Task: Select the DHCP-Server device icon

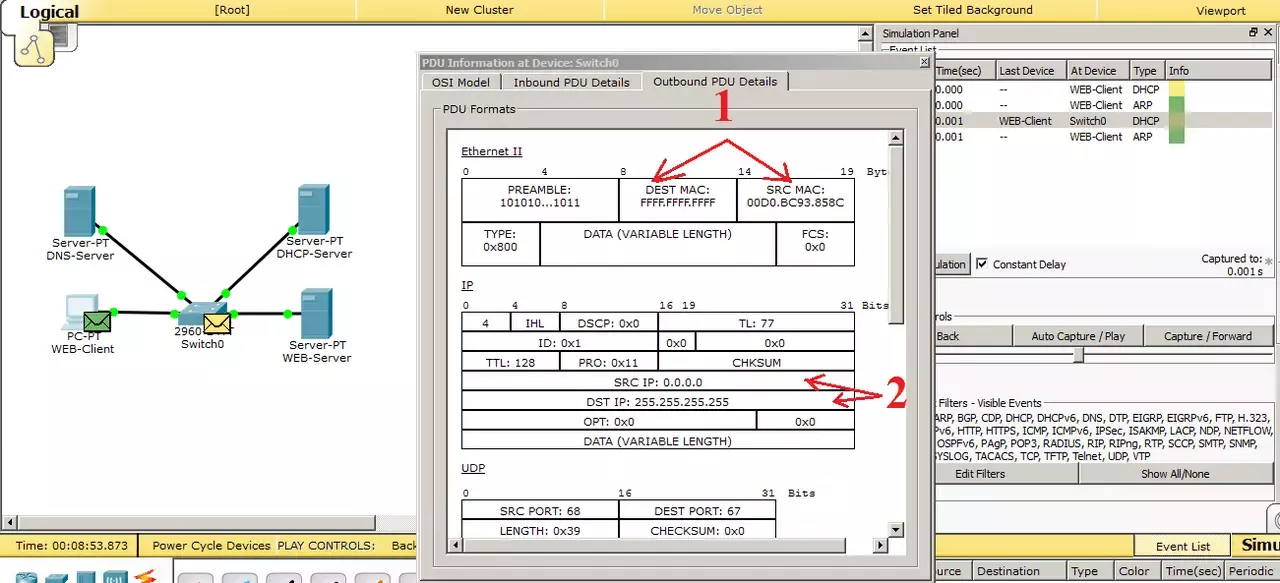Action: (313, 209)
